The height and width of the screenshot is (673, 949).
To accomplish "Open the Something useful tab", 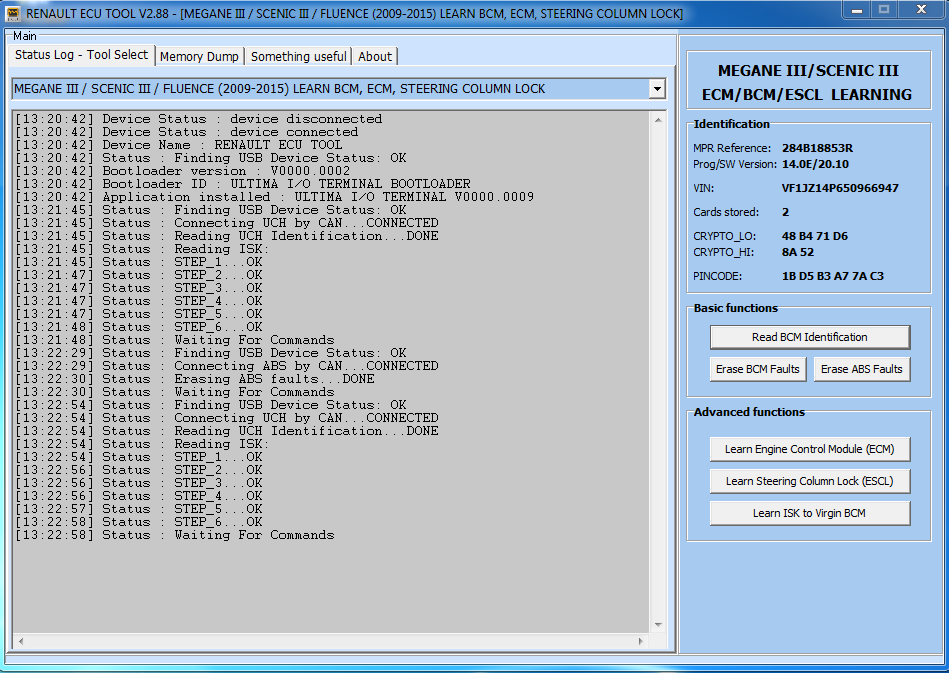I will click(x=298, y=56).
